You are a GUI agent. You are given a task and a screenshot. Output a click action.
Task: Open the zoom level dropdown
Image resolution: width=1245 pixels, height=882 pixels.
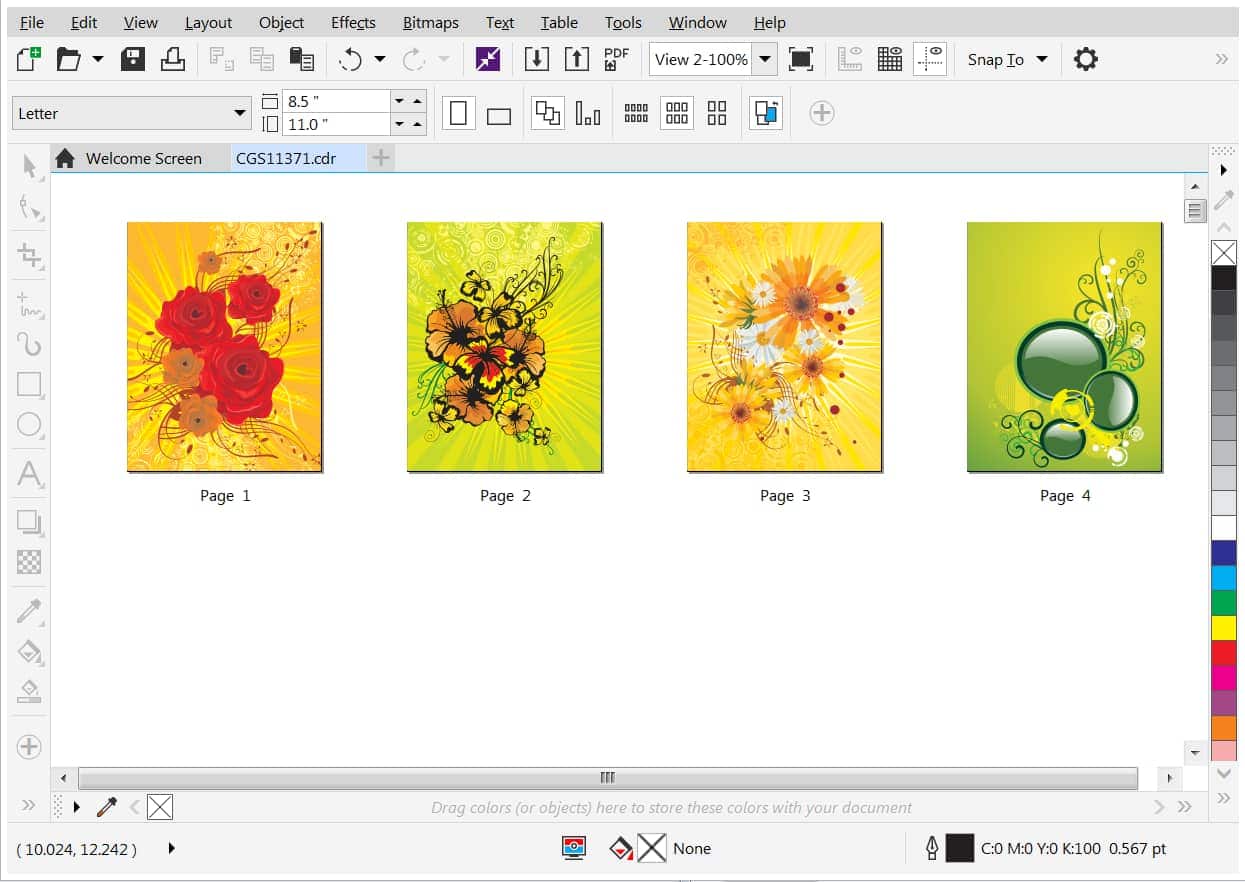pos(765,59)
